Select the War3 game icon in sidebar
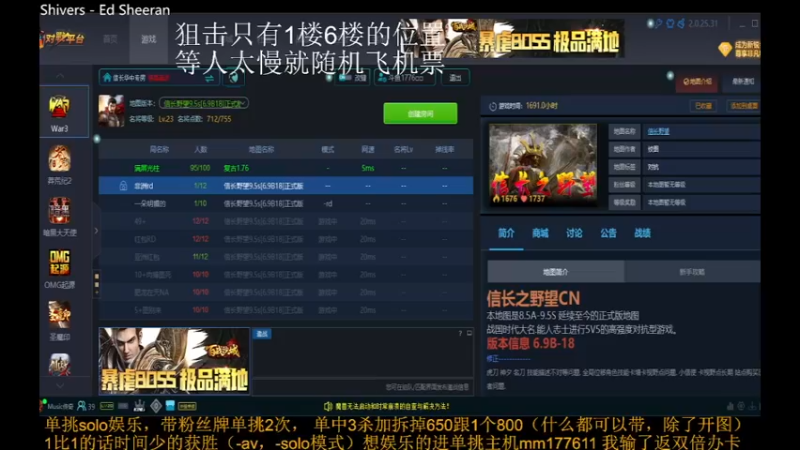 (x=59, y=106)
